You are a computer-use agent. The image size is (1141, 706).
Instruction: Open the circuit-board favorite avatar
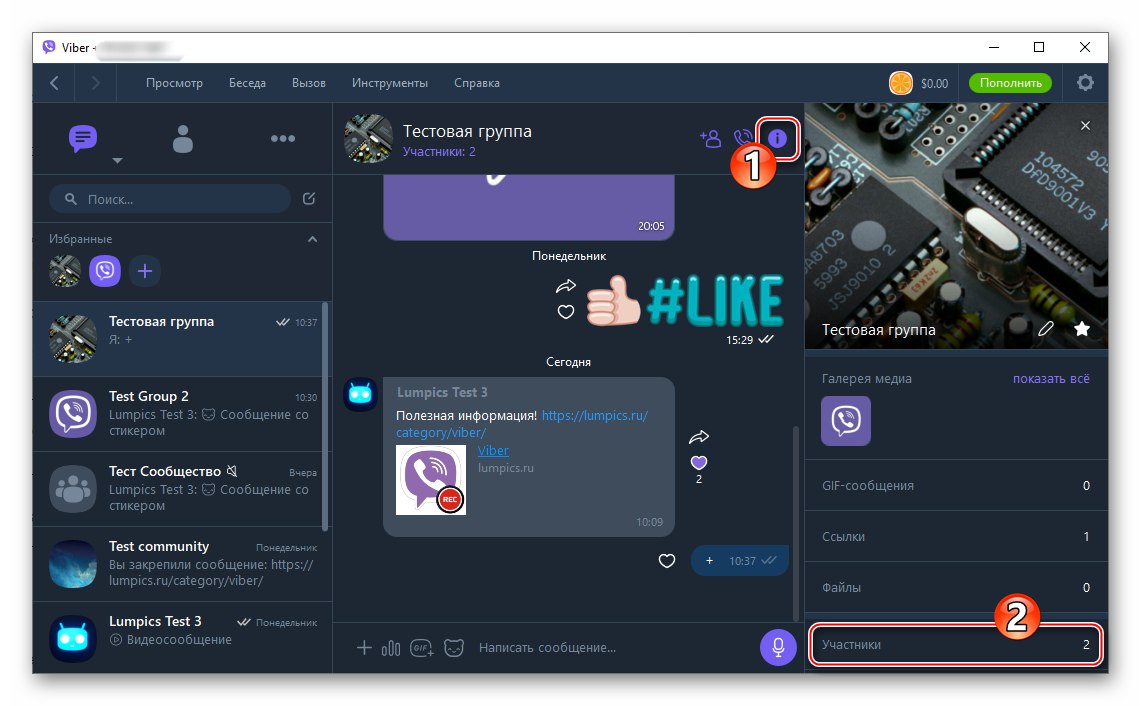click(x=65, y=271)
